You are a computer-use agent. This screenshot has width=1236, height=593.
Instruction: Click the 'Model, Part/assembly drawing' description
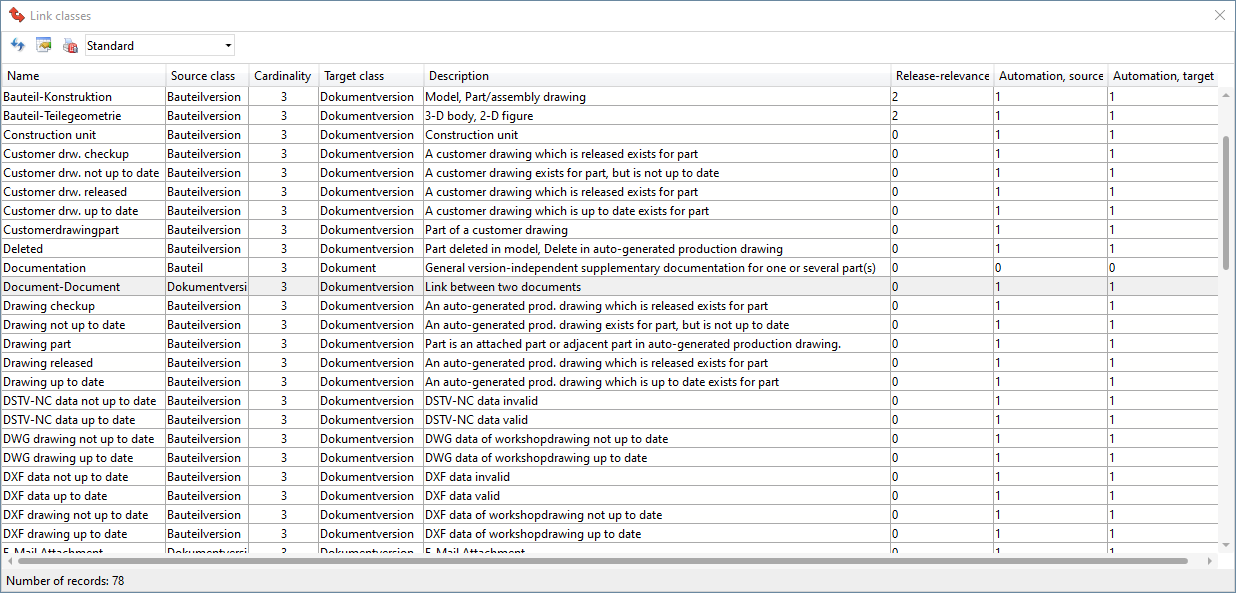[506, 97]
